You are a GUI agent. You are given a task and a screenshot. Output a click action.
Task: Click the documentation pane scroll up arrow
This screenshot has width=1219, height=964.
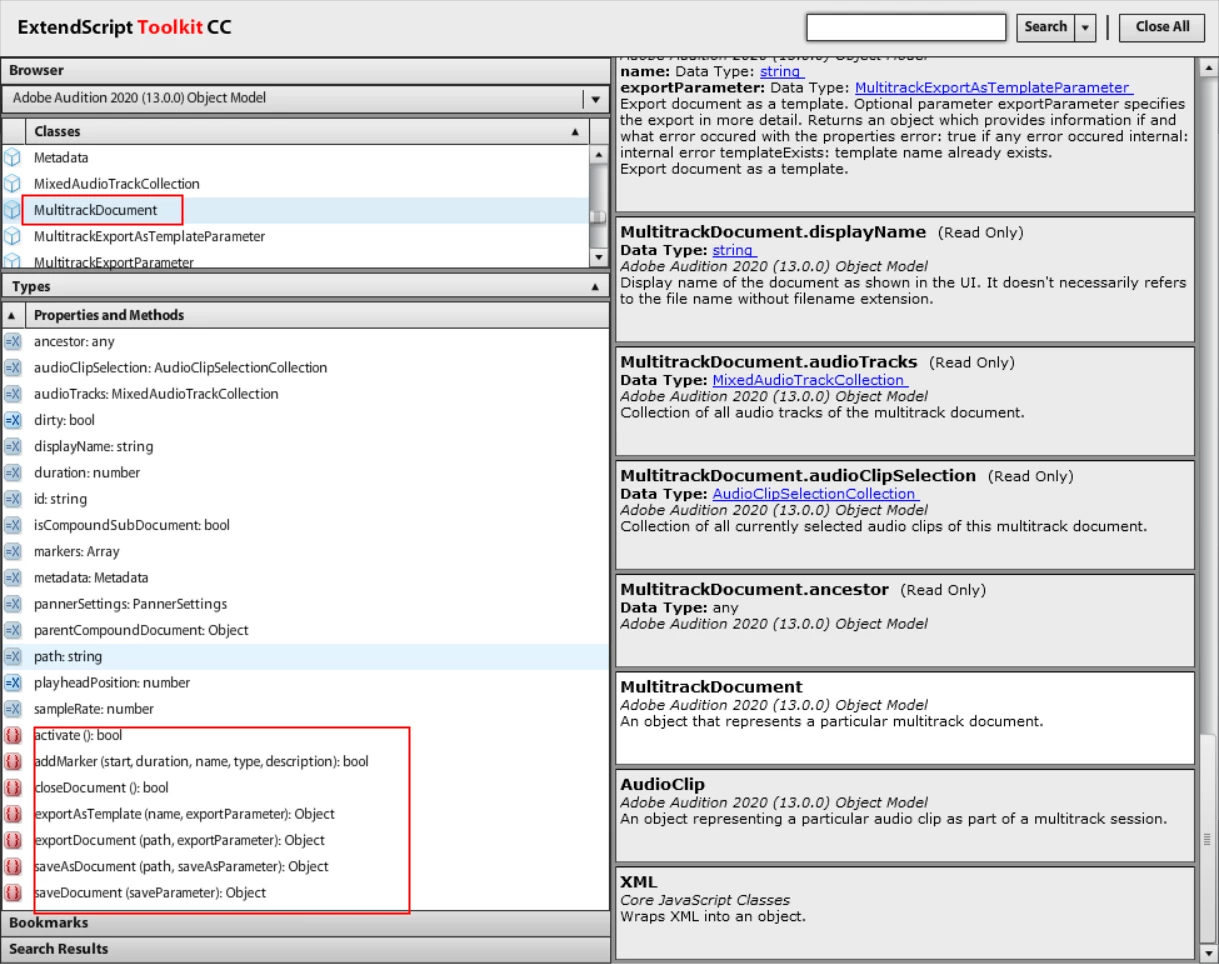point(1209,68)
